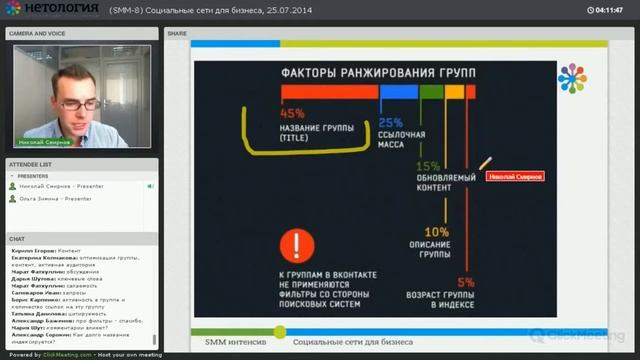Click the avatar icon next to Николай Смирнов
The height and width of the screenshot is (360, 640).
(x=13, y=187)
